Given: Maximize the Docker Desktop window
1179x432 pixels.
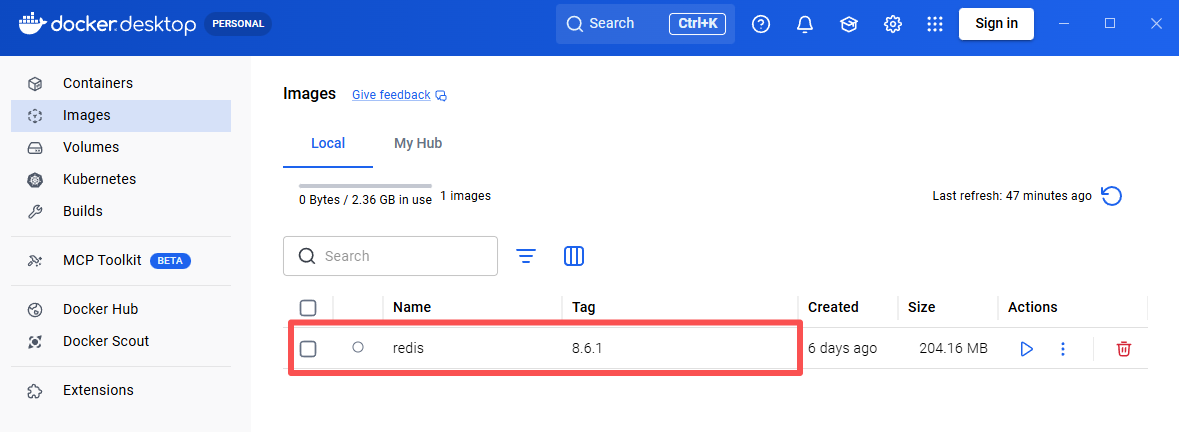Looking at the screenshot, I should [1110, 24].
